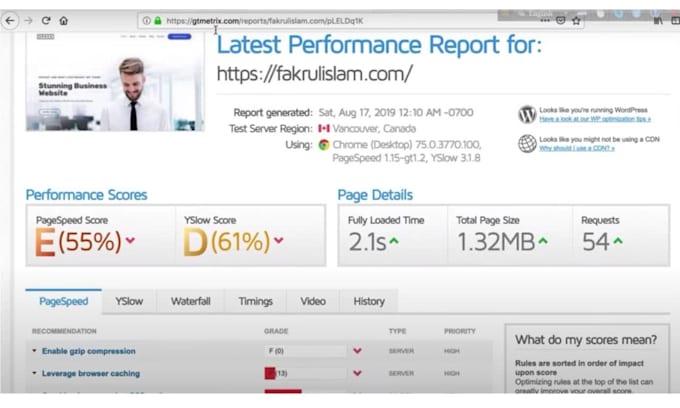Click the WordPress logo icon

point(527,114)
